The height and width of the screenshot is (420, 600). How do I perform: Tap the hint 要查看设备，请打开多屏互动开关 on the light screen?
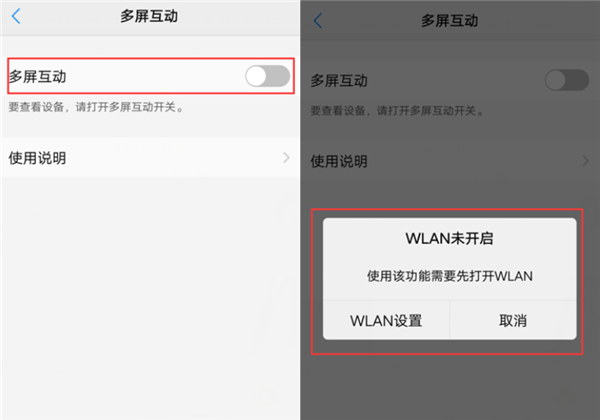click(x=96, y=107)
